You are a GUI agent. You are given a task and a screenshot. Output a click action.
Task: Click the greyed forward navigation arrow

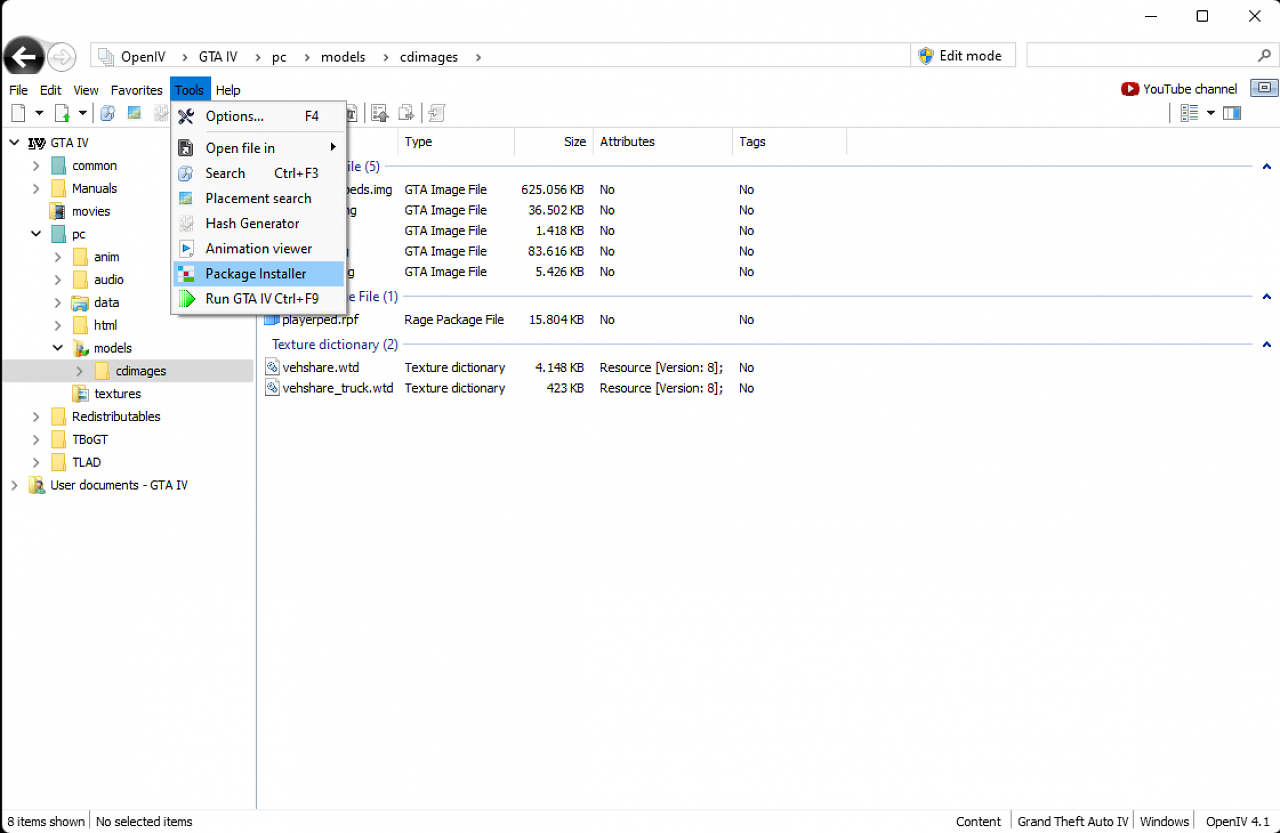62,57
